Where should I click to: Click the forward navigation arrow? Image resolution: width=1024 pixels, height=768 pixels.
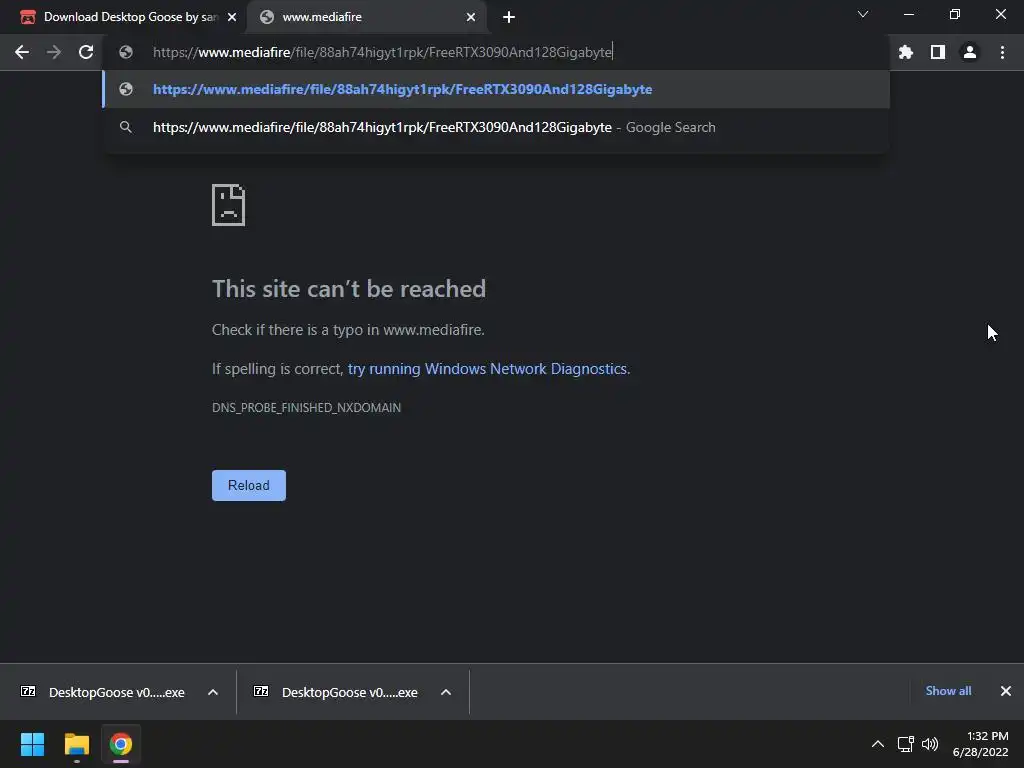tap(54, 52)
